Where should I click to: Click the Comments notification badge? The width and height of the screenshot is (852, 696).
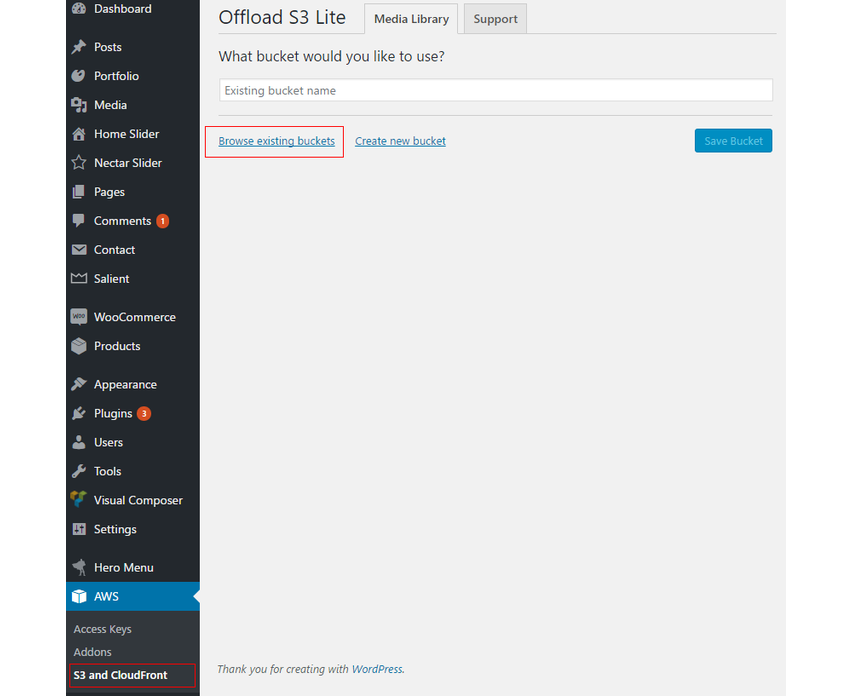162,221
